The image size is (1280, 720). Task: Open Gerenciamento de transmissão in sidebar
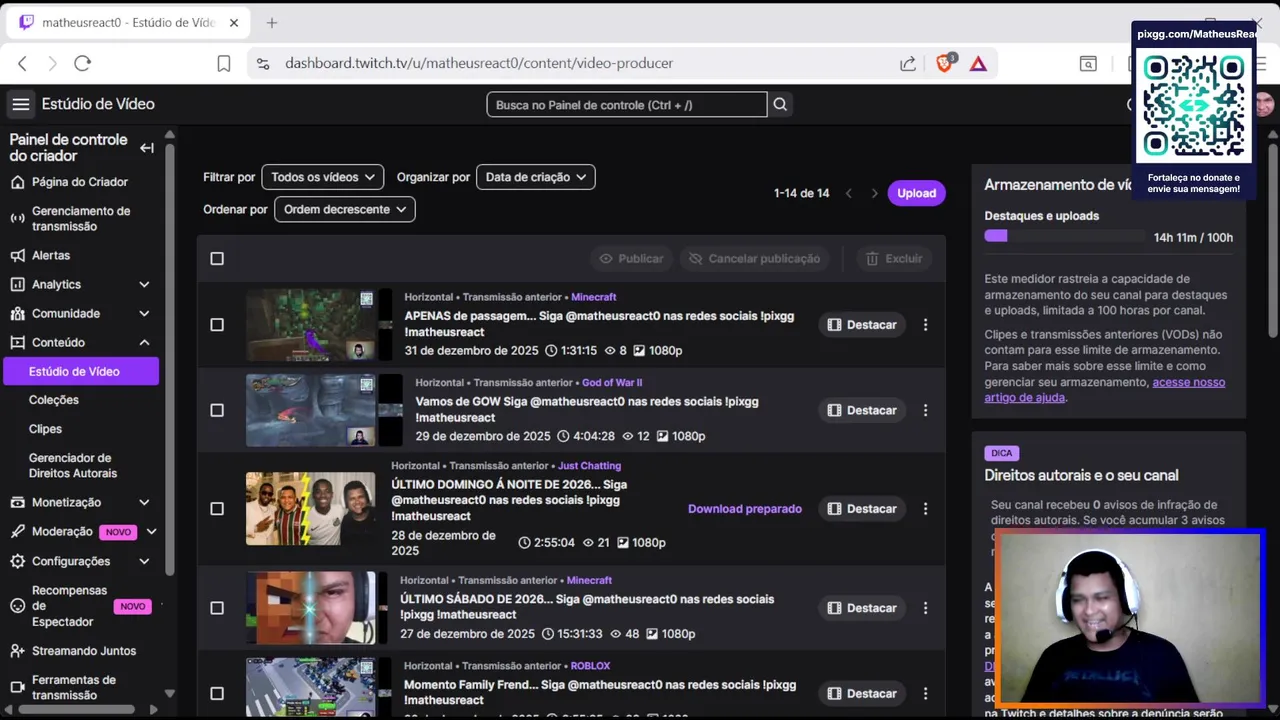pyautogui.click(x=80, y=218)
